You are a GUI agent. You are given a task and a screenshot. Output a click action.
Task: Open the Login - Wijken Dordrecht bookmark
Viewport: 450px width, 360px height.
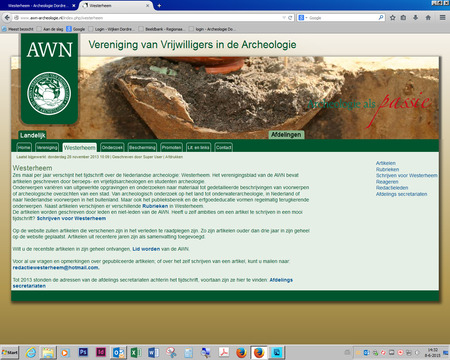point(112,29)
